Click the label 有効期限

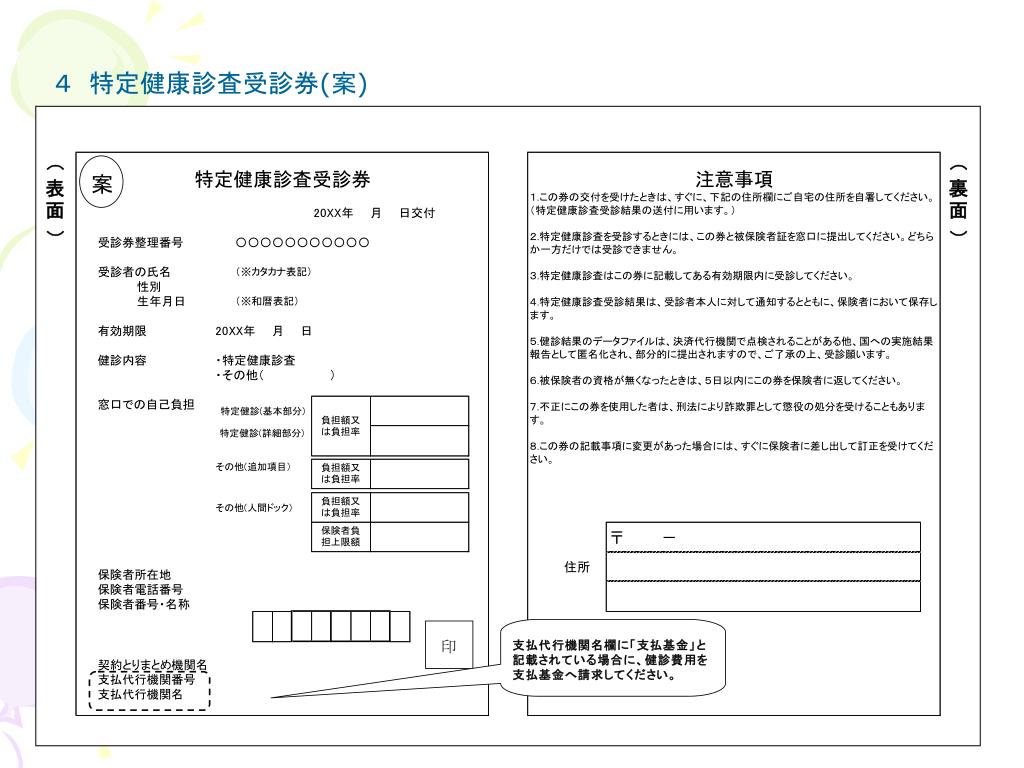tap(122, 331)
